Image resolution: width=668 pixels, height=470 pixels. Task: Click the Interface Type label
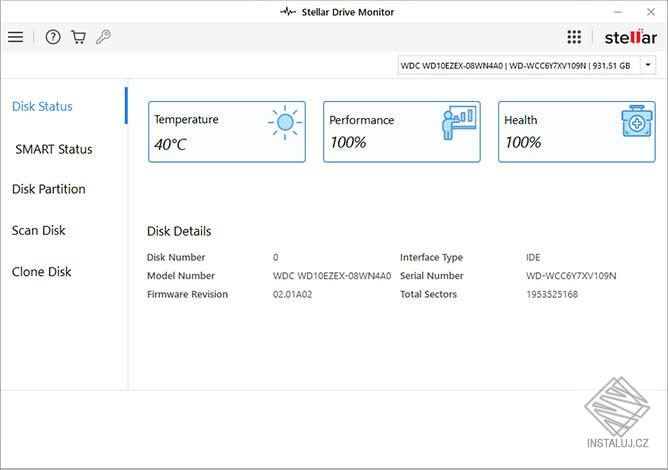click(x=431, y=257)
